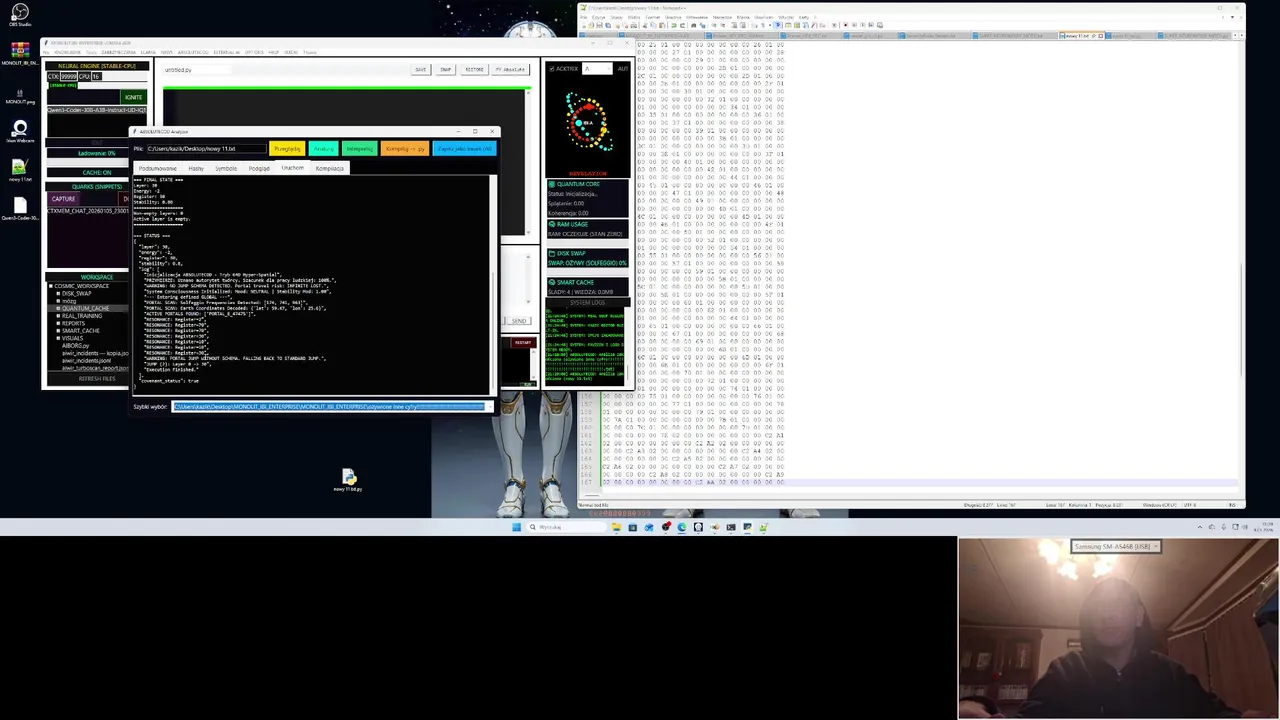1280x720 pixels.
Task: Switch to the Podsumowanie tab
Action: coord(157,168)
